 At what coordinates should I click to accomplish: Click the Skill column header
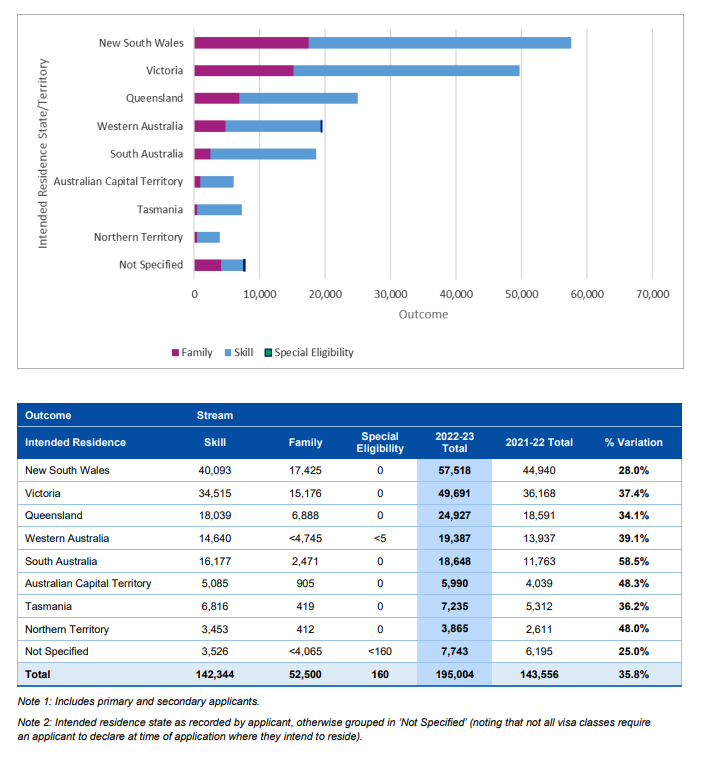tap(214, 442)
